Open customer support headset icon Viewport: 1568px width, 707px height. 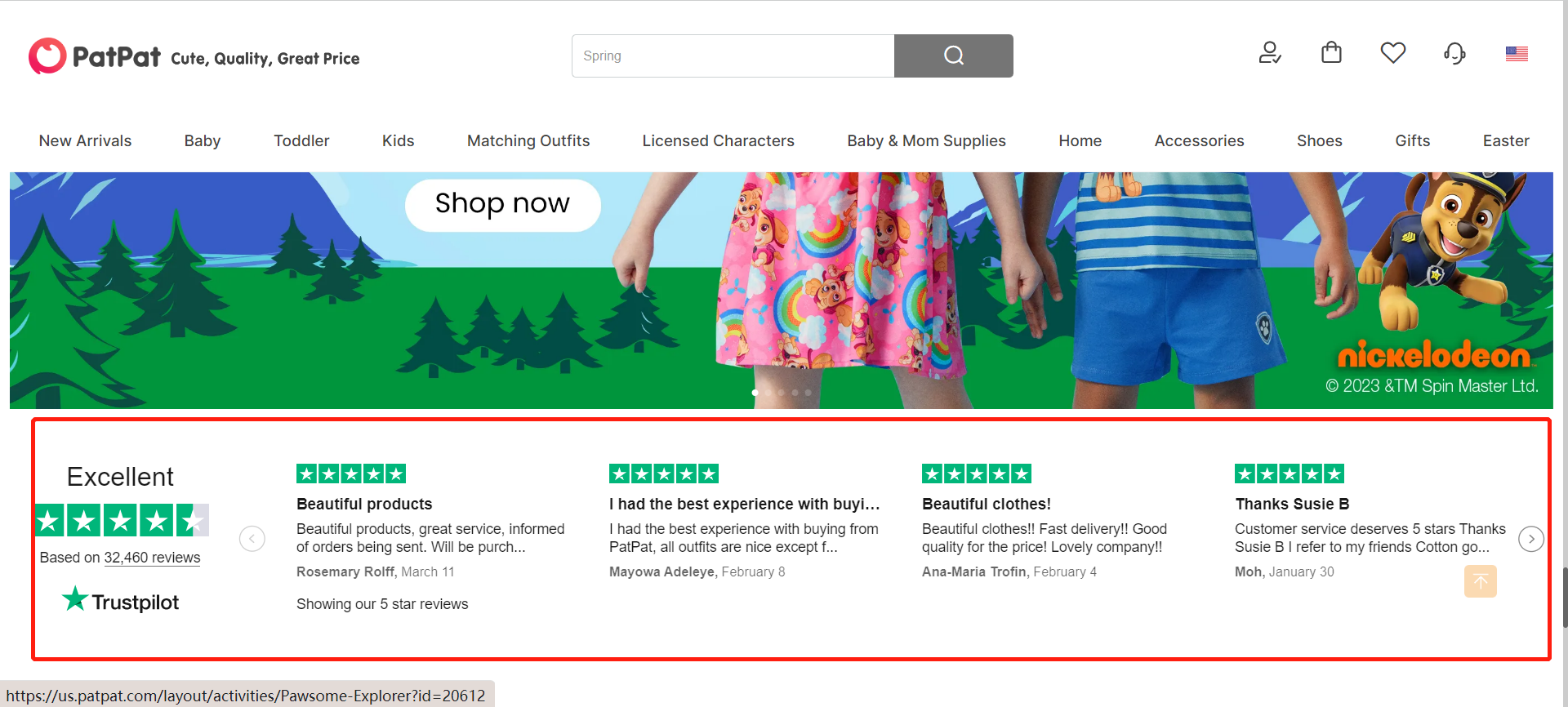pos(1454,54)
